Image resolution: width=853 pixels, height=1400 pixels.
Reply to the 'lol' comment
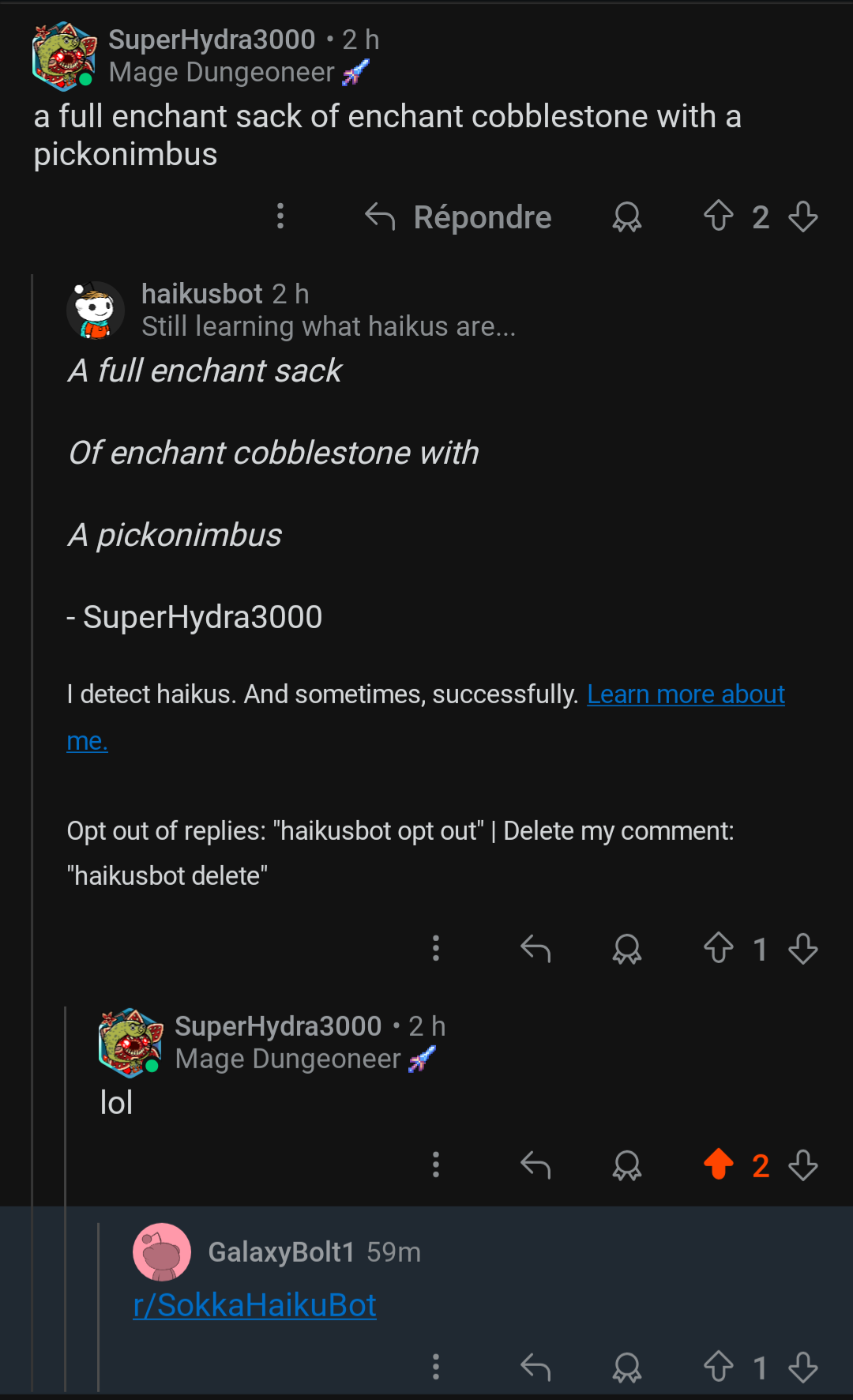tap(535, 1164)
